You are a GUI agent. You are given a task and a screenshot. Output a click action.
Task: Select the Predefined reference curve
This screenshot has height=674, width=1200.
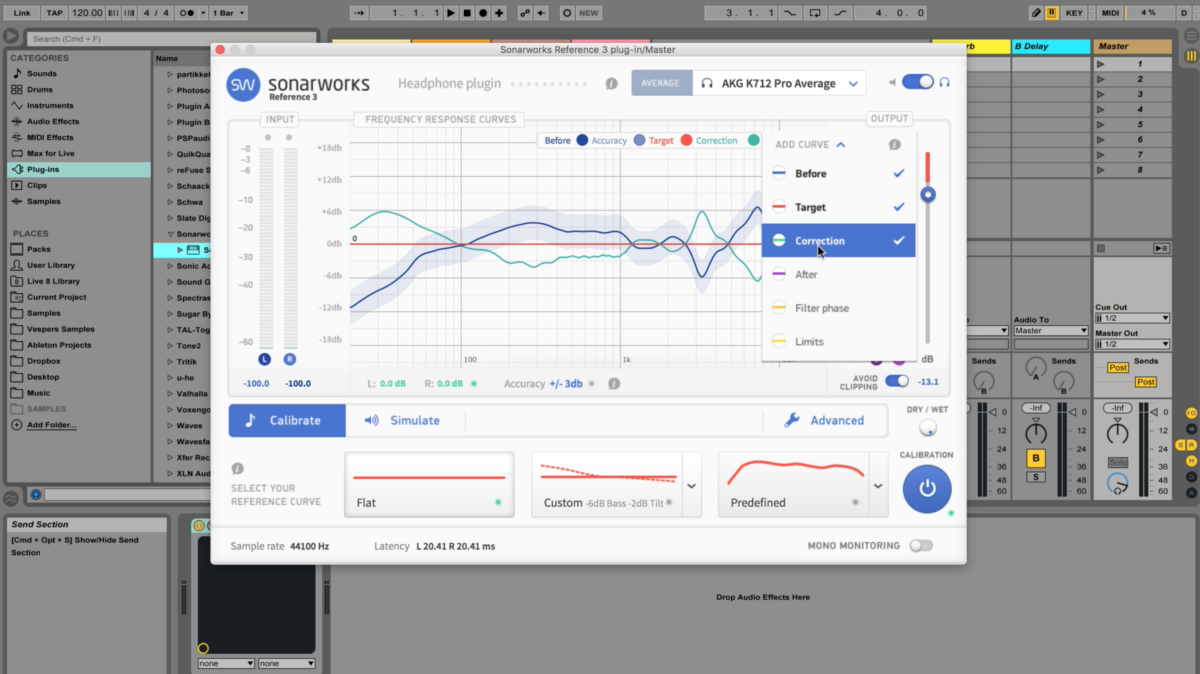794,484
